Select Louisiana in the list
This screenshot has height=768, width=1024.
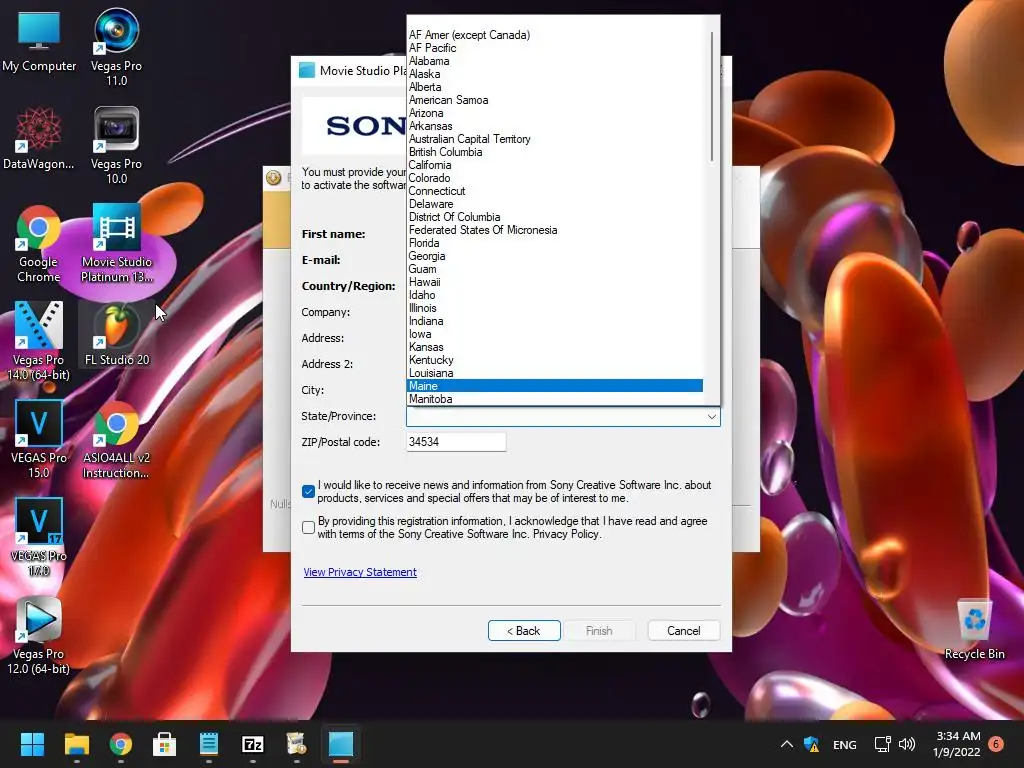tap(554, 373)
